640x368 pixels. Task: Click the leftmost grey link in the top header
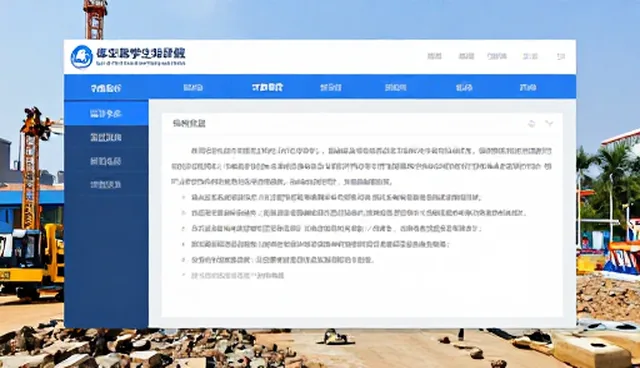coord(434,56)
